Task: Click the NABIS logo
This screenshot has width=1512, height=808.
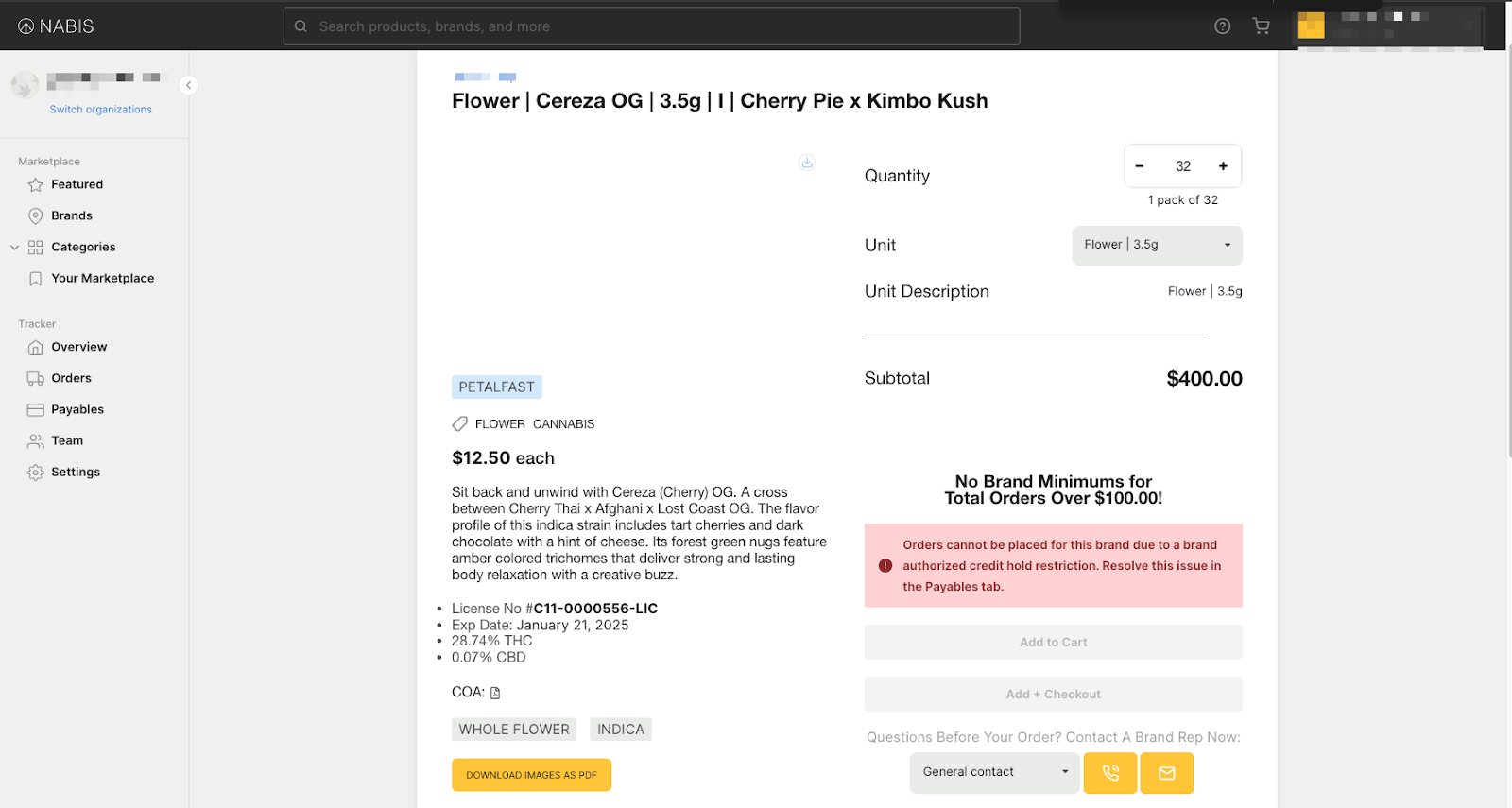Action: point(57,26)
